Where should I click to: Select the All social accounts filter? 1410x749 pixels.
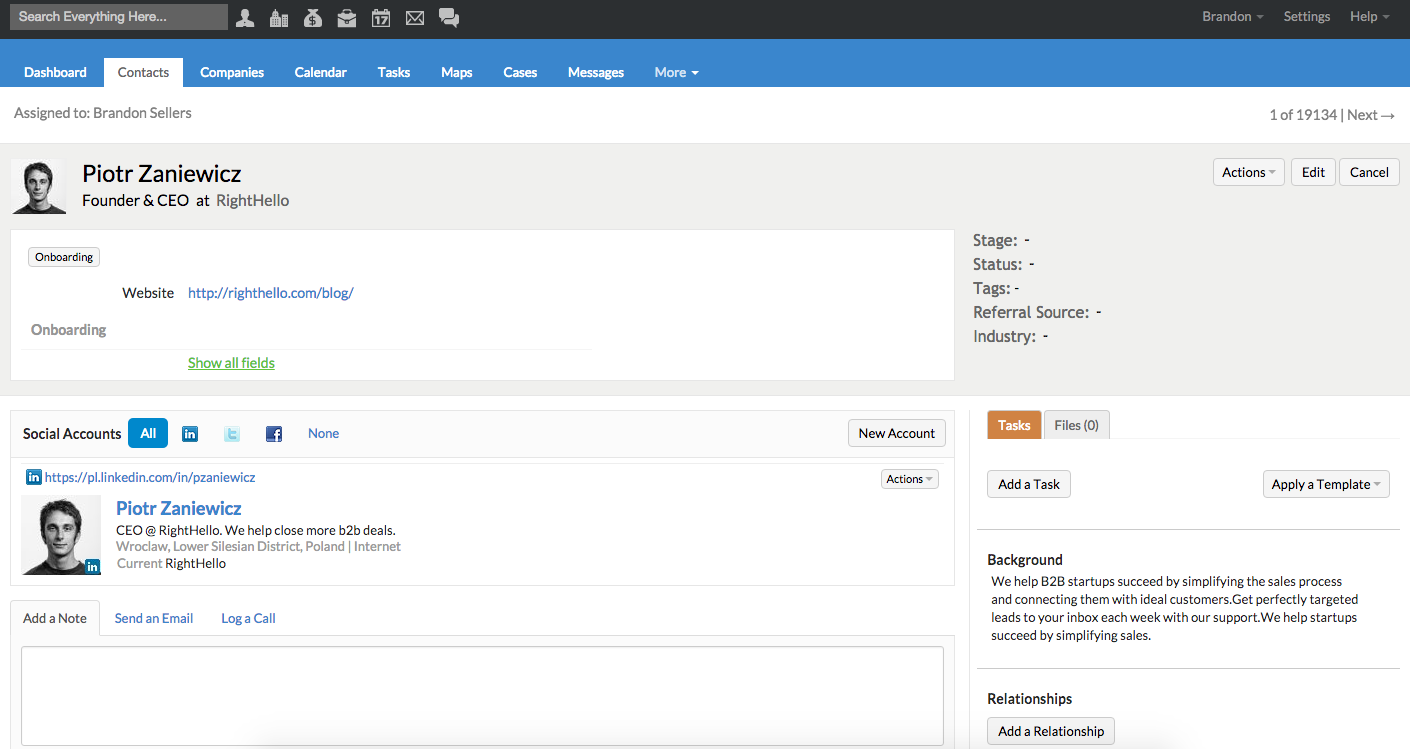pyautogui.click(x=148, y=433)
